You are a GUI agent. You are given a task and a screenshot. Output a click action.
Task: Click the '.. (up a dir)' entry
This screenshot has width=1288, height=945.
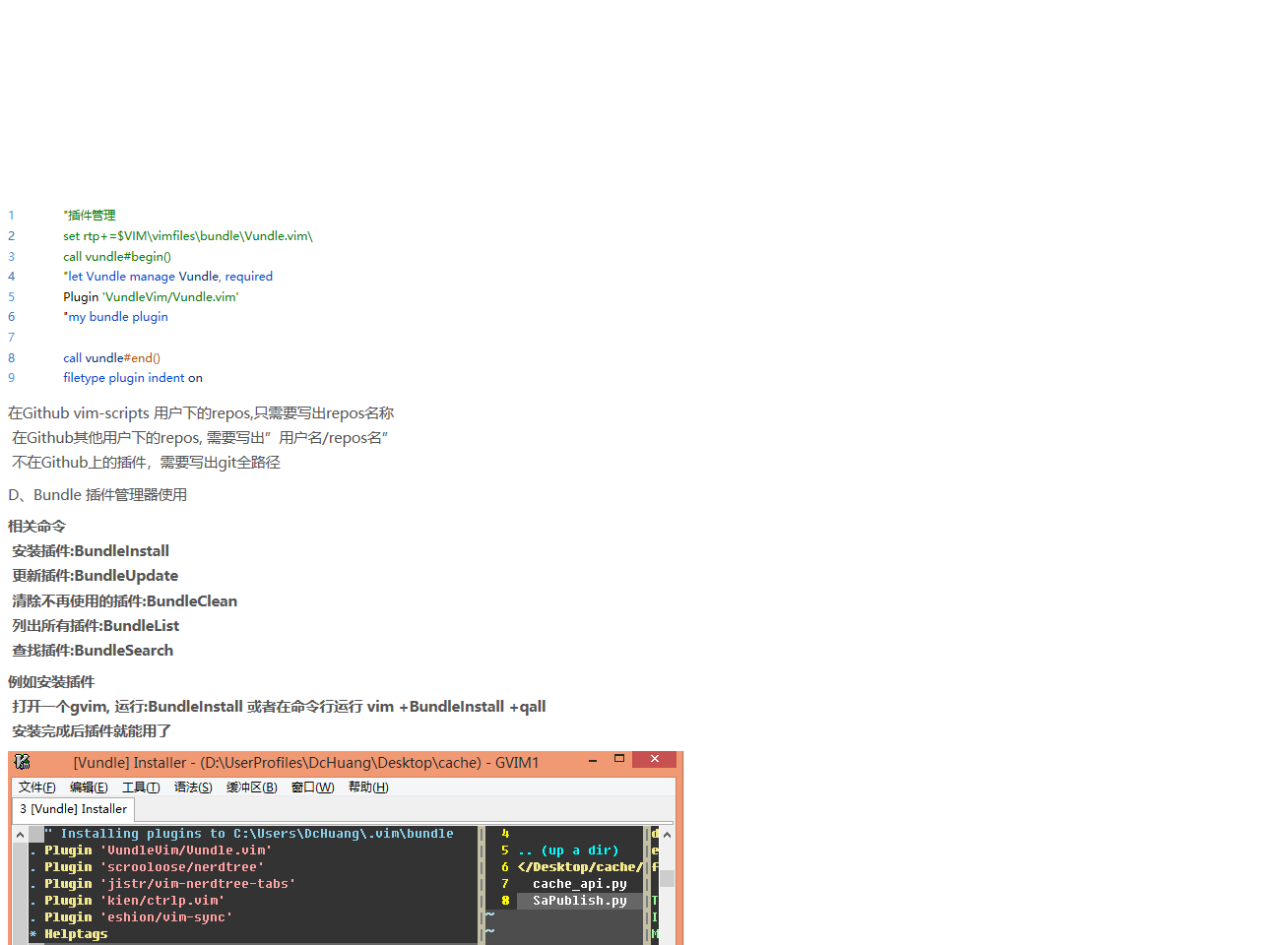tap(568, 850)
